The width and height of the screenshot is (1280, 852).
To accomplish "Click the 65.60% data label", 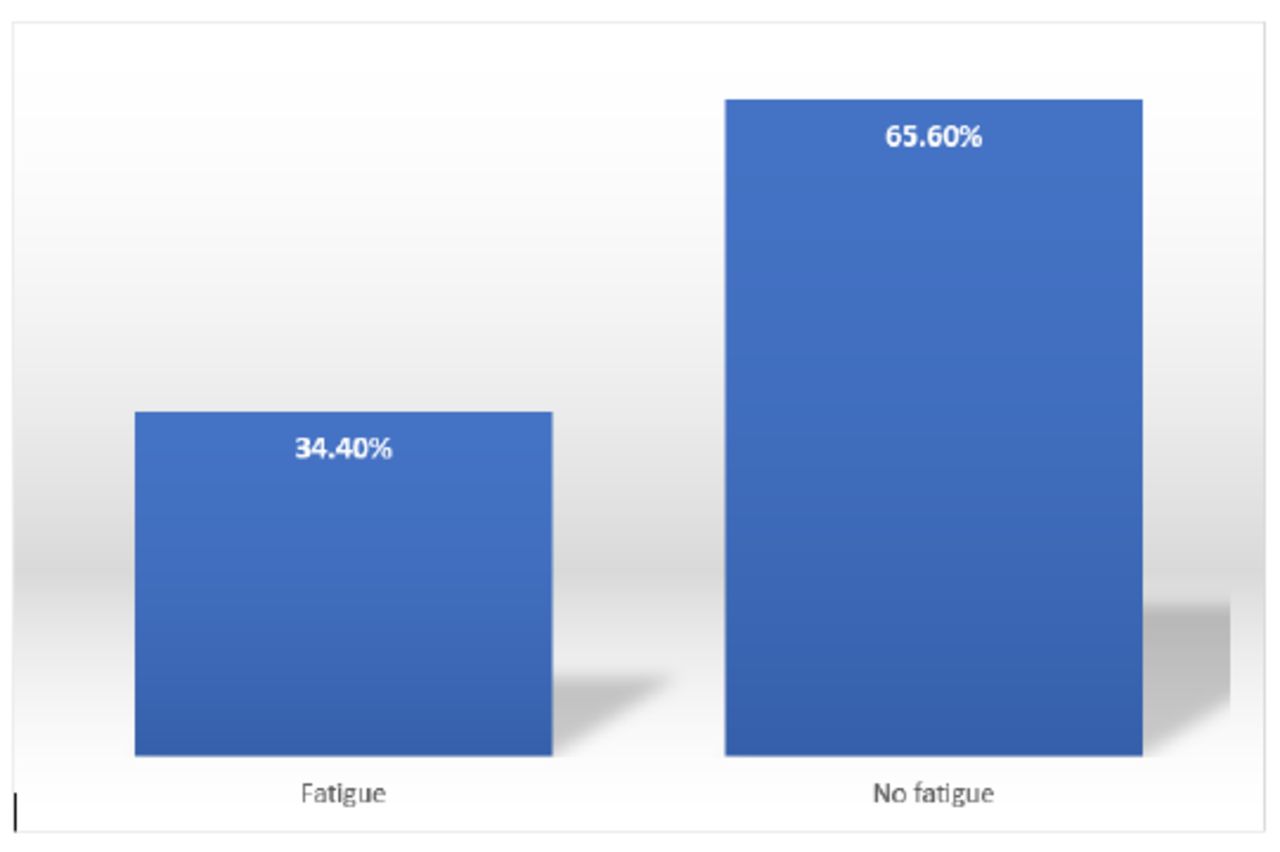I will pyautogui.click(x=933, y=137).
